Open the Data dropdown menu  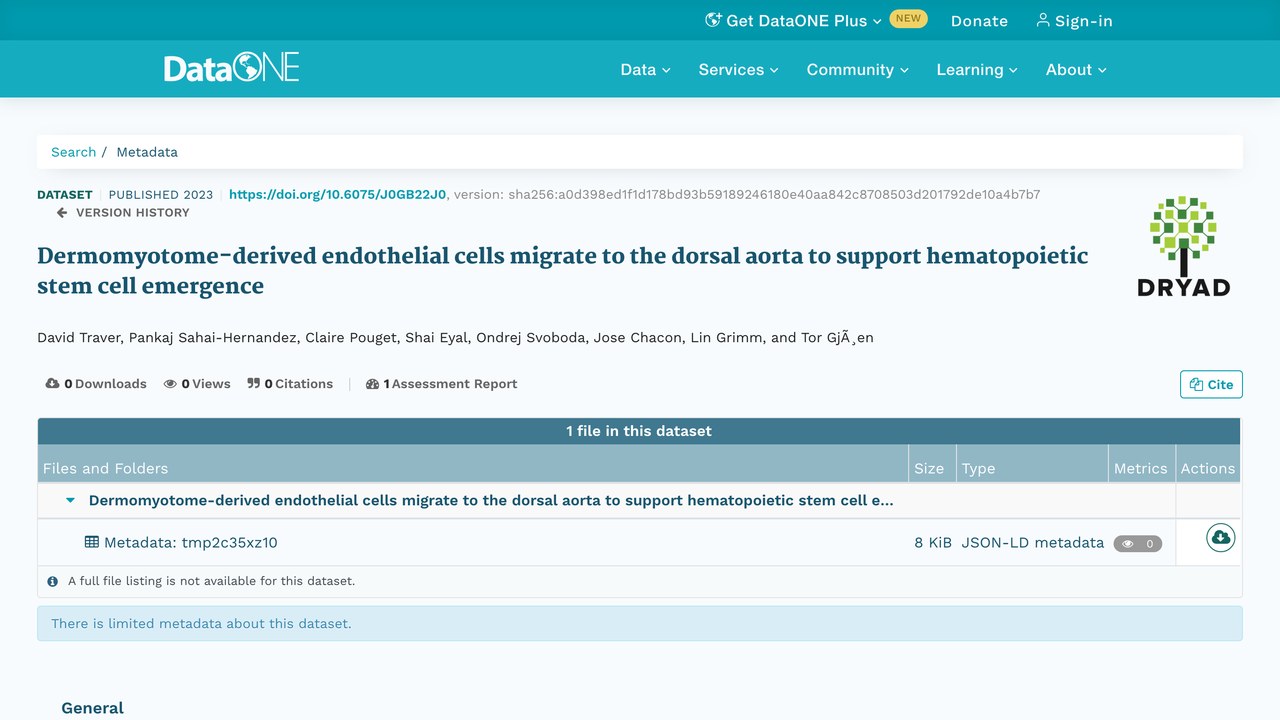click(645, 69)
